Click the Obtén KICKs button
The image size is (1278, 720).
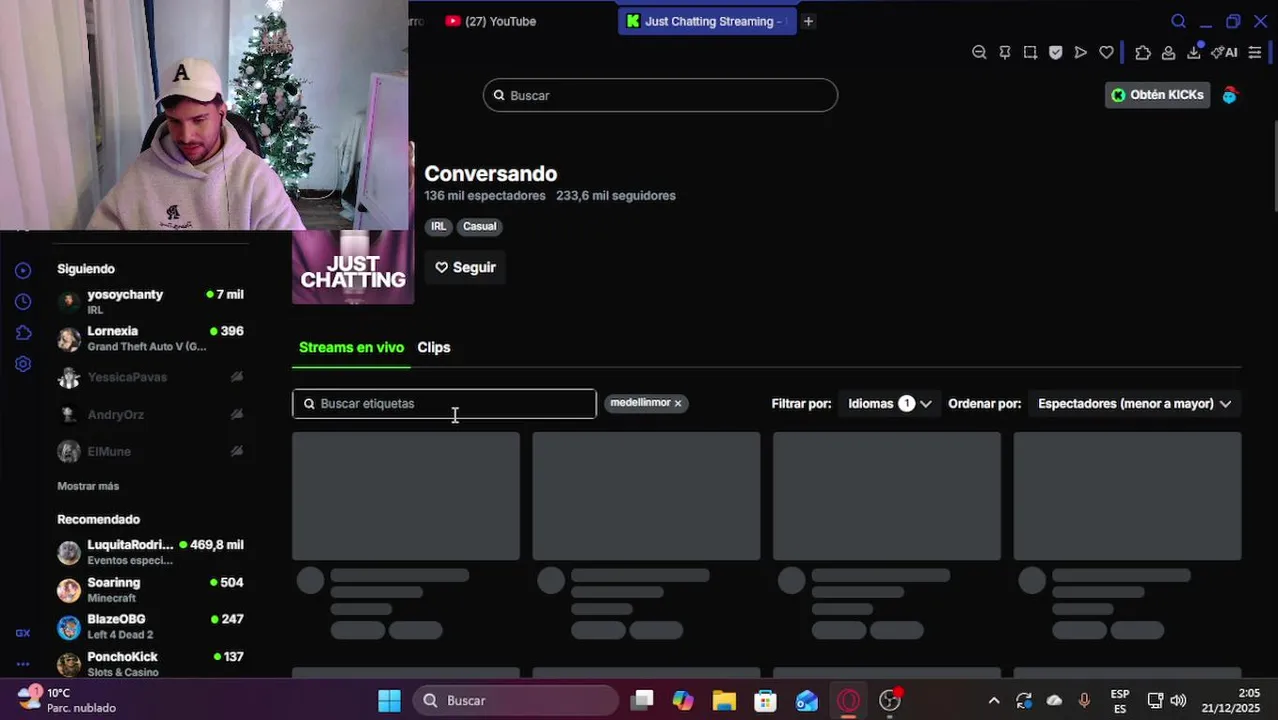(x=1158, y=95)
